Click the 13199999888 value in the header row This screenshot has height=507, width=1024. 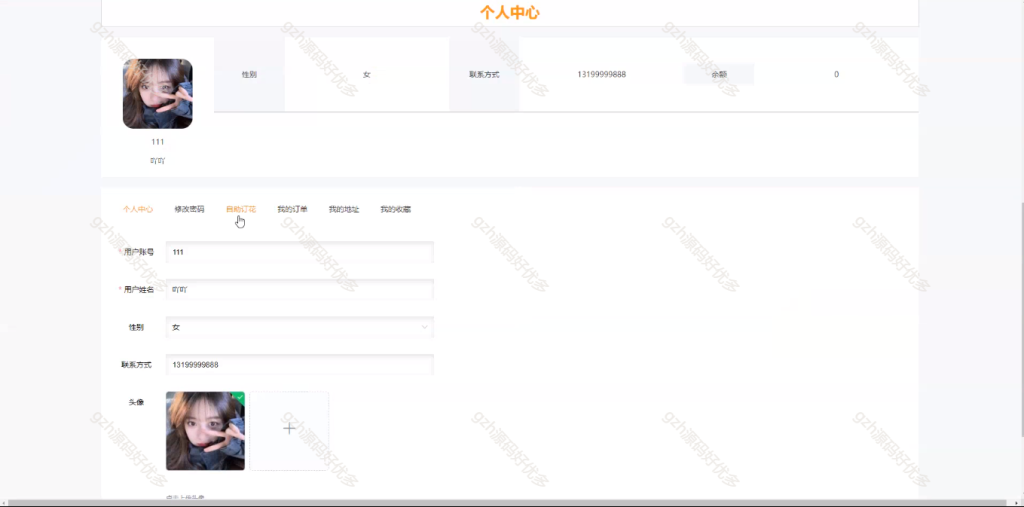(601, 74)
